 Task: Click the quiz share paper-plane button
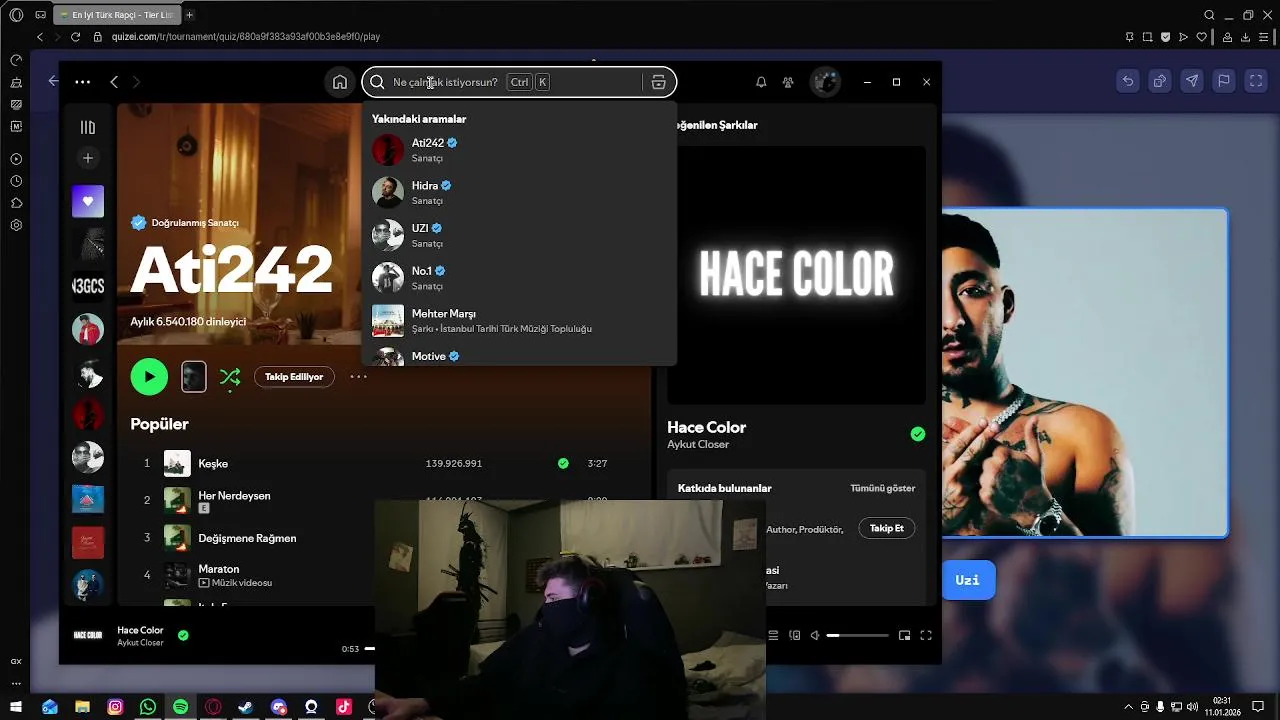click(1192, 82)
